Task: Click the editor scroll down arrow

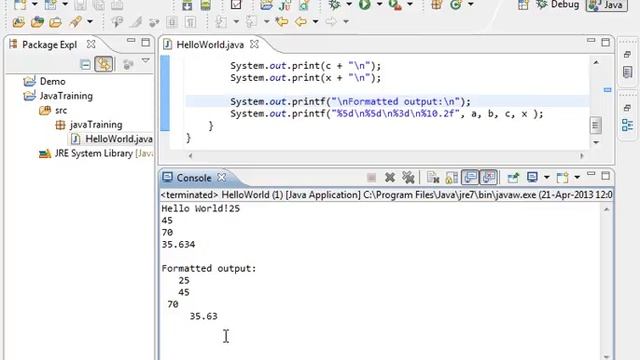Action: (596, 142)
